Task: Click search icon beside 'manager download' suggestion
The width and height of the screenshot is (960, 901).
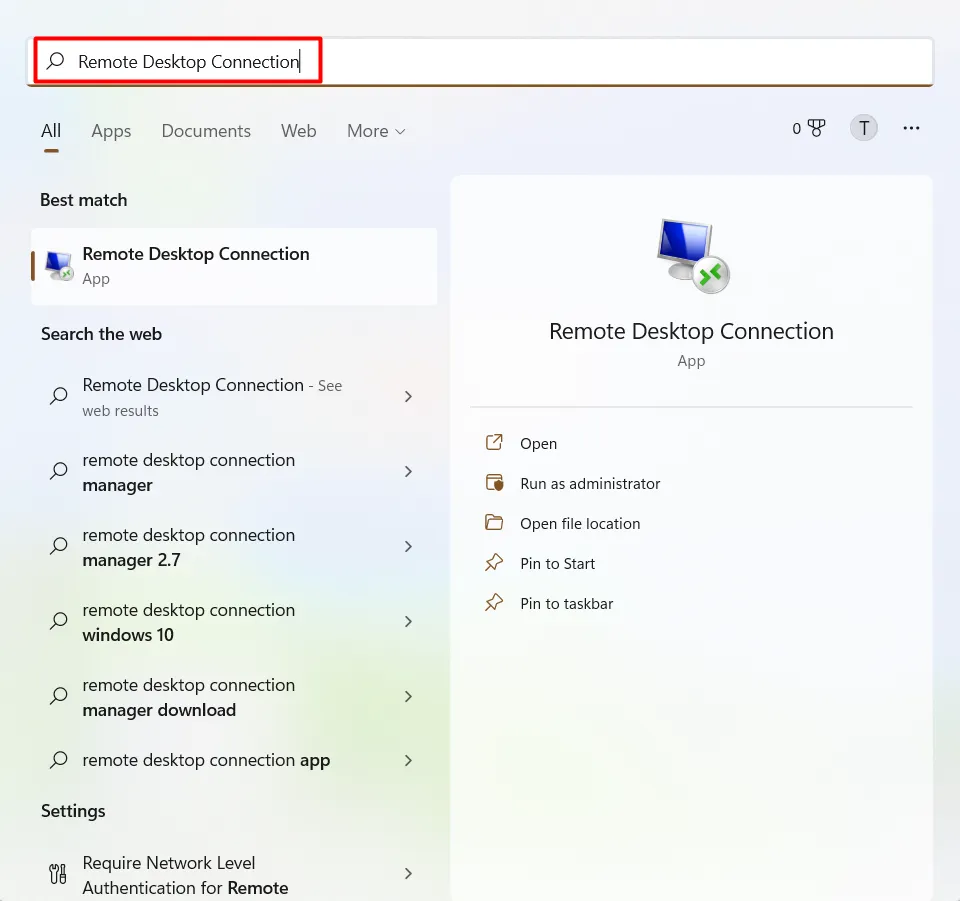Action: 58,696
